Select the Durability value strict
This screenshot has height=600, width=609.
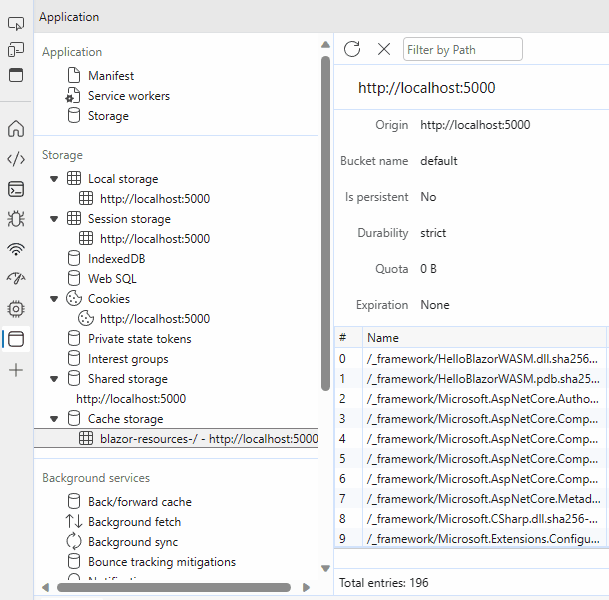coord(433,233)
